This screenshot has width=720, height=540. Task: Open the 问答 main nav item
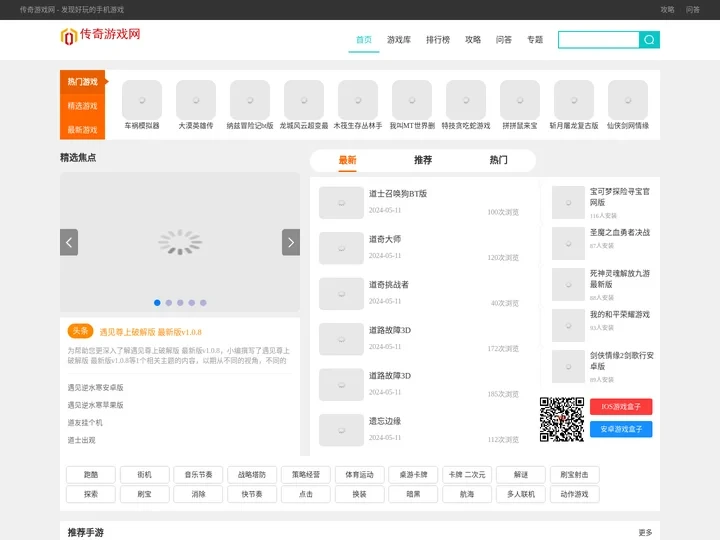(504, 39)
